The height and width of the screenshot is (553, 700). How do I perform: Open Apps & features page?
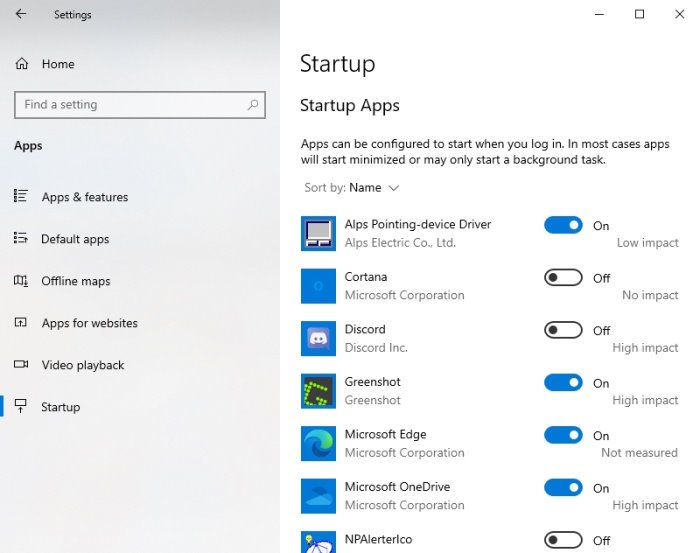[85, 197]
